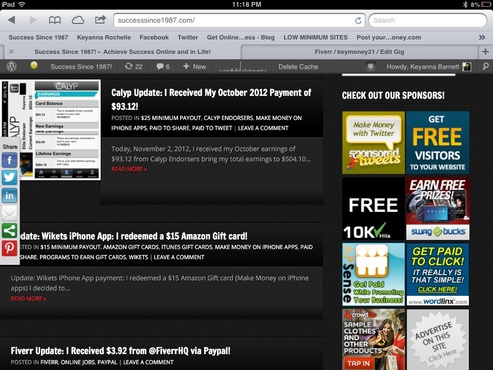Open the Twitter bookmark

point(188,37)
